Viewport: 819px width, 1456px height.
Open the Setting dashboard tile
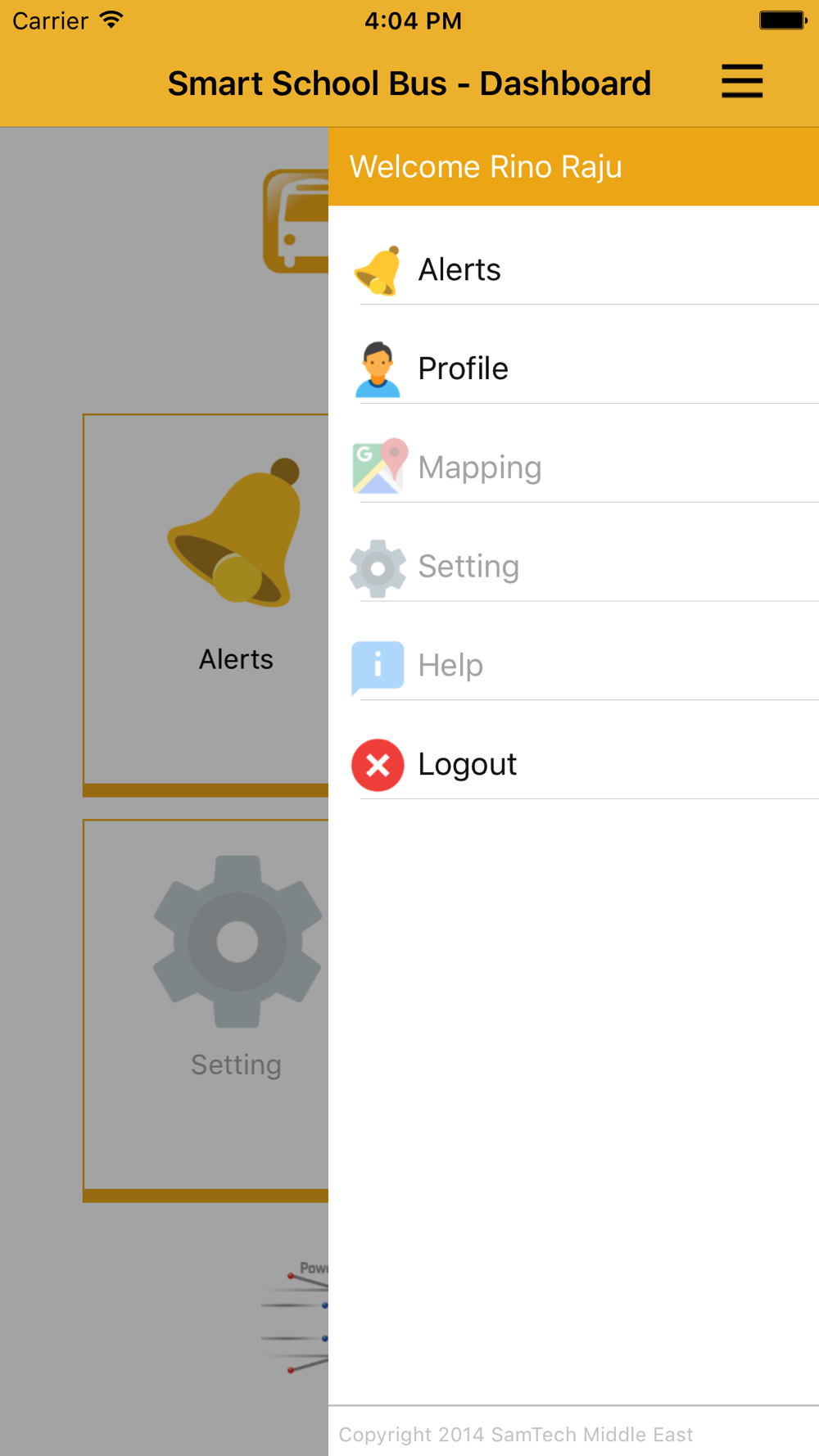[206, 1011]
